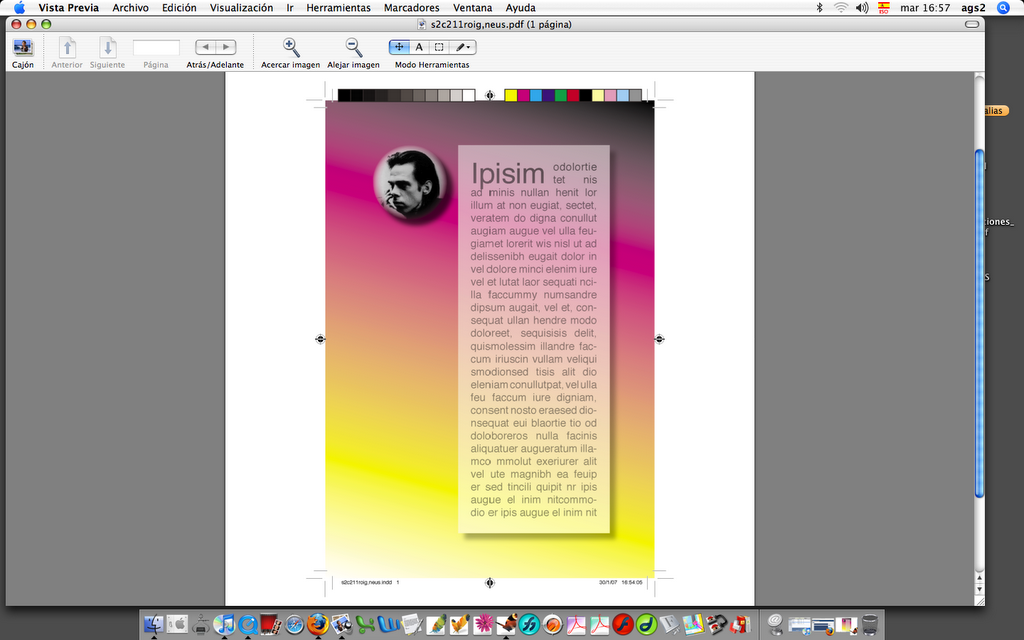1024x640 pixels.
Task: Open the ags2 user menu
Action: [x=973, y=8]
